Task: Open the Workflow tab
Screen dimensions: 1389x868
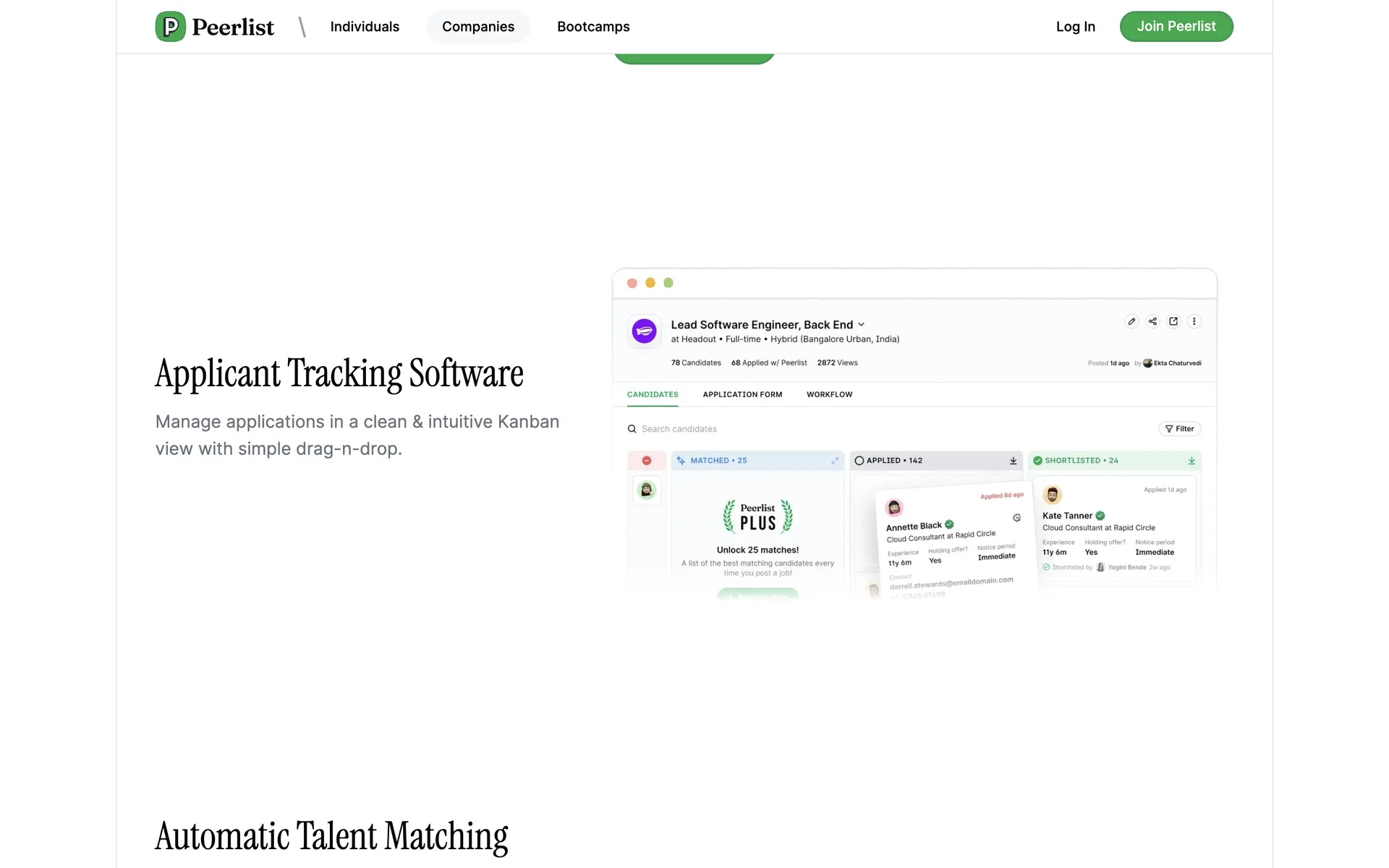Action: [x=829, y=395]
